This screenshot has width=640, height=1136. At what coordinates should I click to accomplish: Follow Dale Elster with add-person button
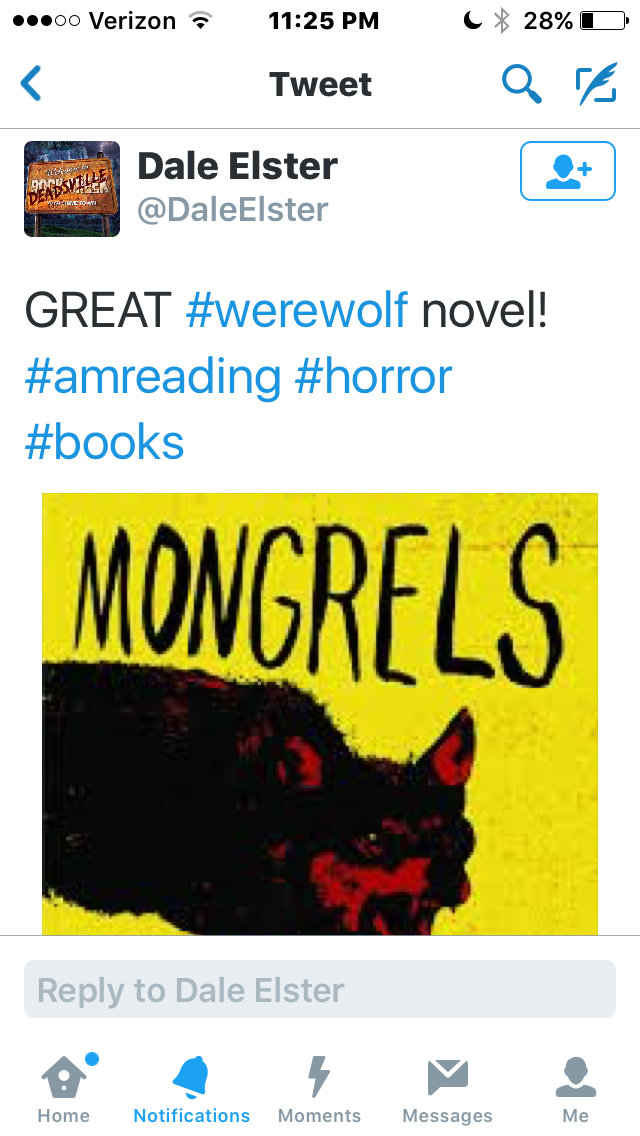tap(568, 171)
